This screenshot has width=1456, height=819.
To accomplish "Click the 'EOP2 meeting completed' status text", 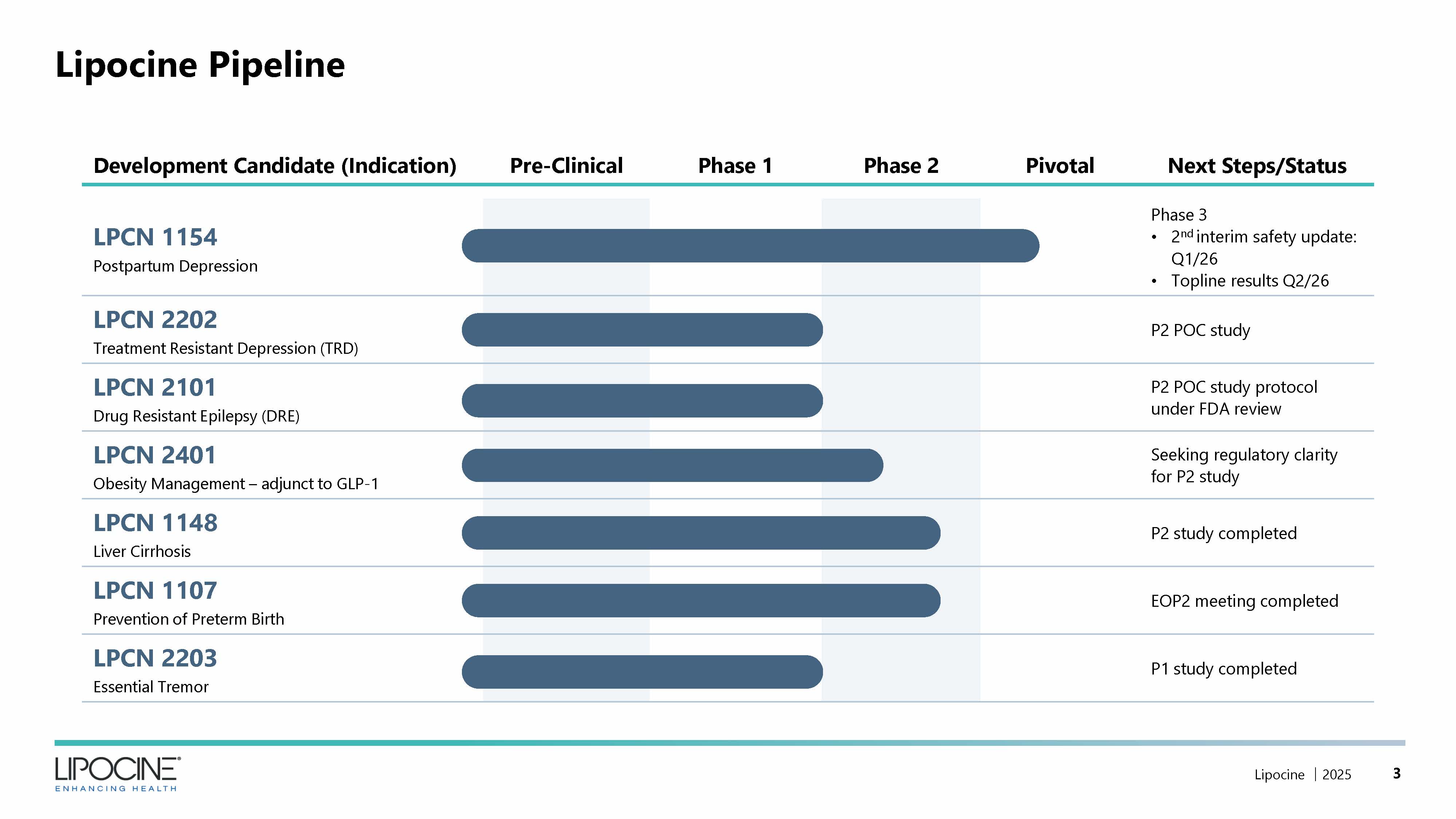I will [1245, 601].
